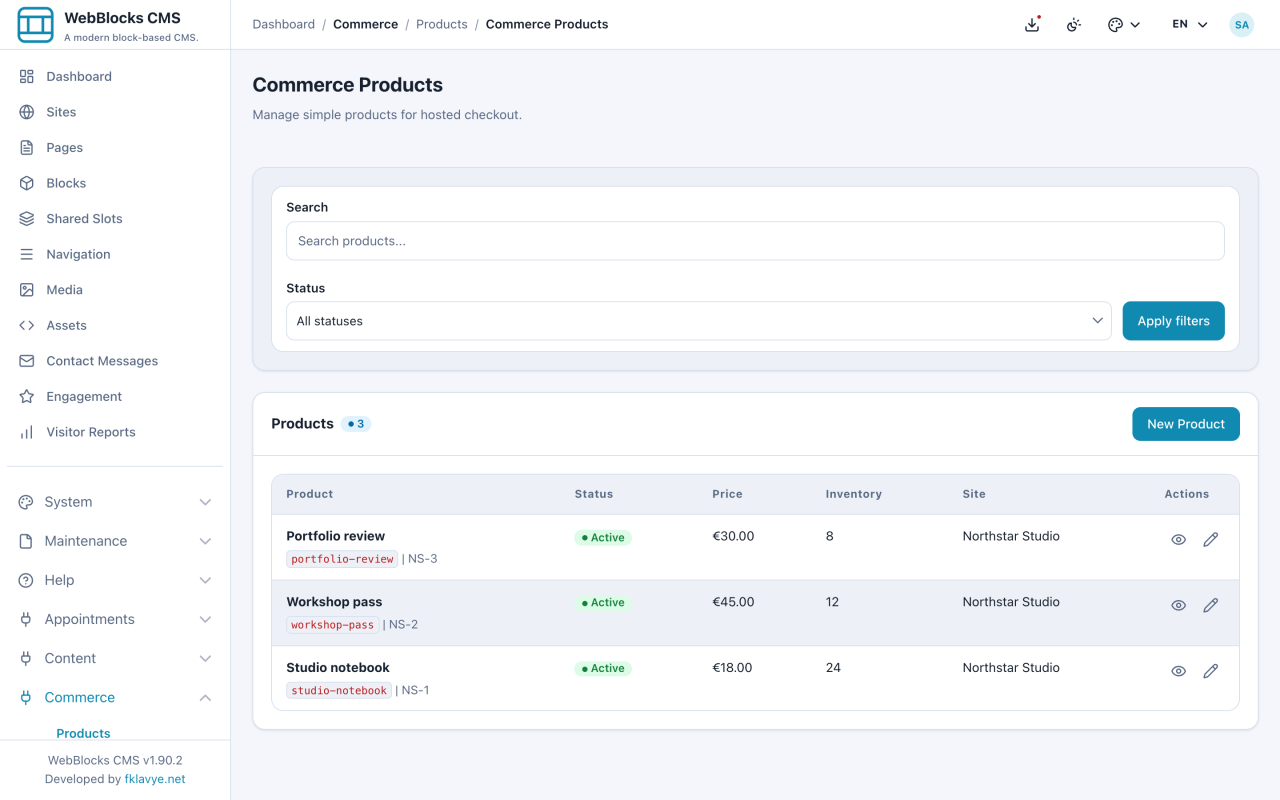Expand the System section
1280x800 pixels.
tap(115, 502)
